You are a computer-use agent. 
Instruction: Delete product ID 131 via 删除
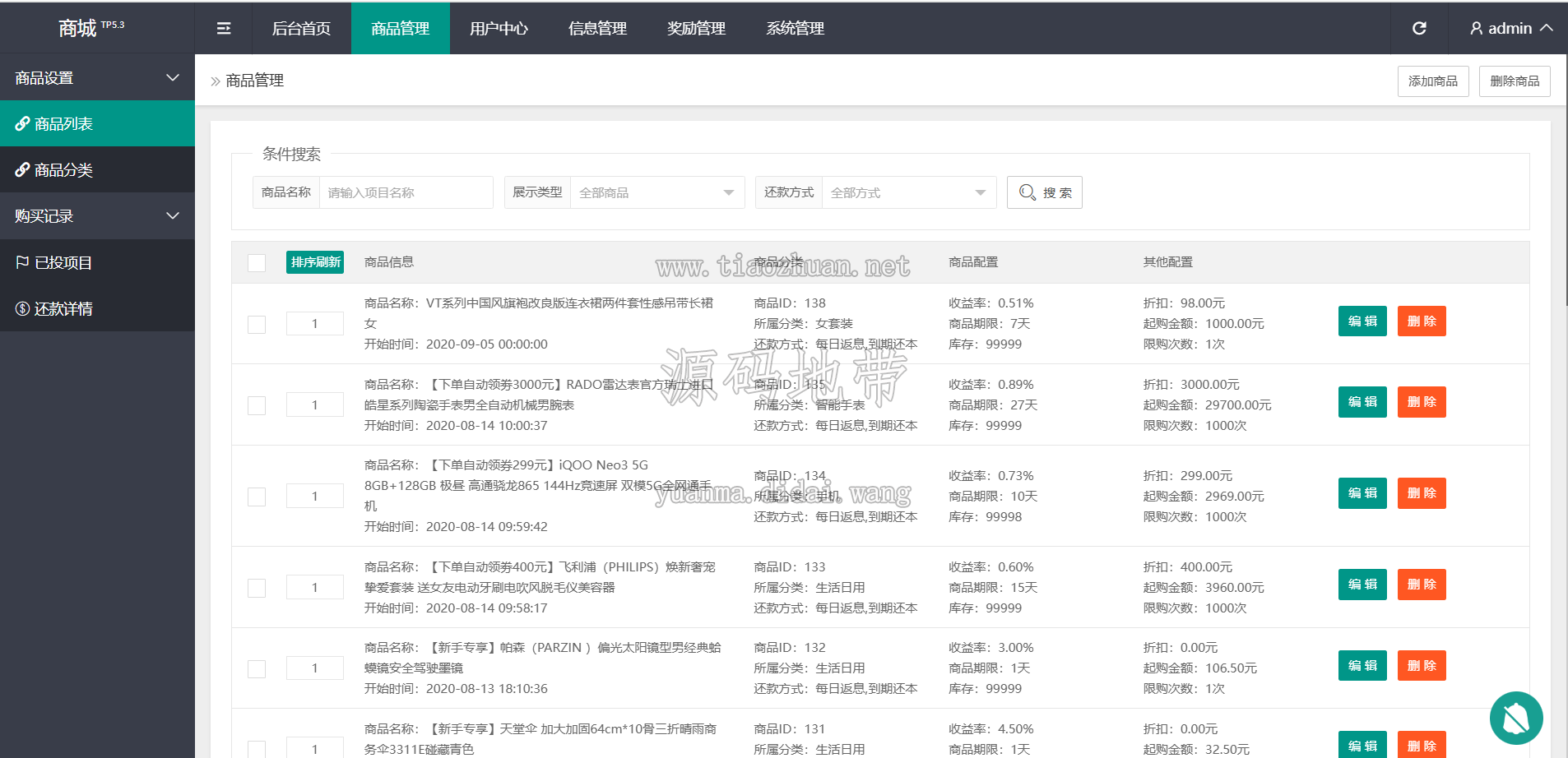[x=1422, y=745]
